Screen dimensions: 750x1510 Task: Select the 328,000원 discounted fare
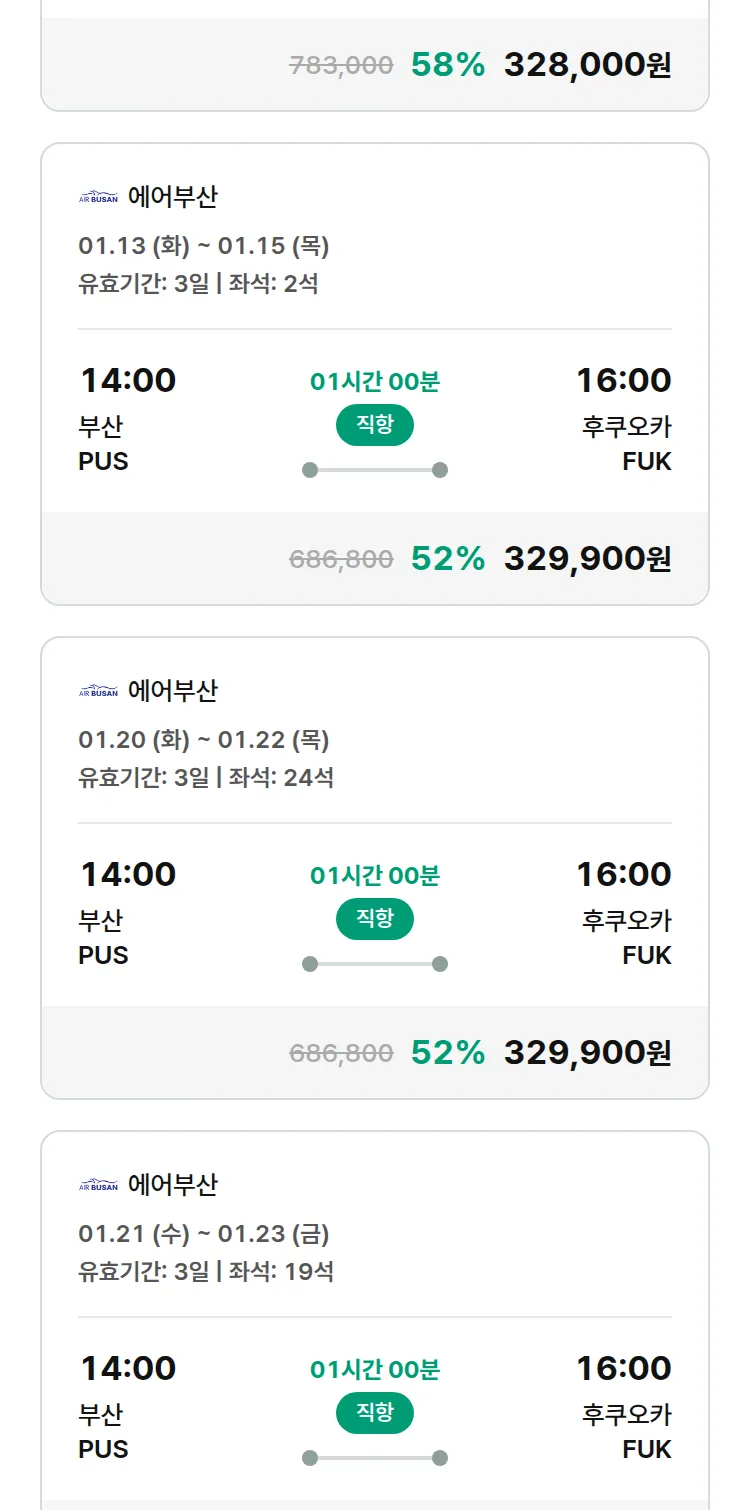[x=587, y=65]
